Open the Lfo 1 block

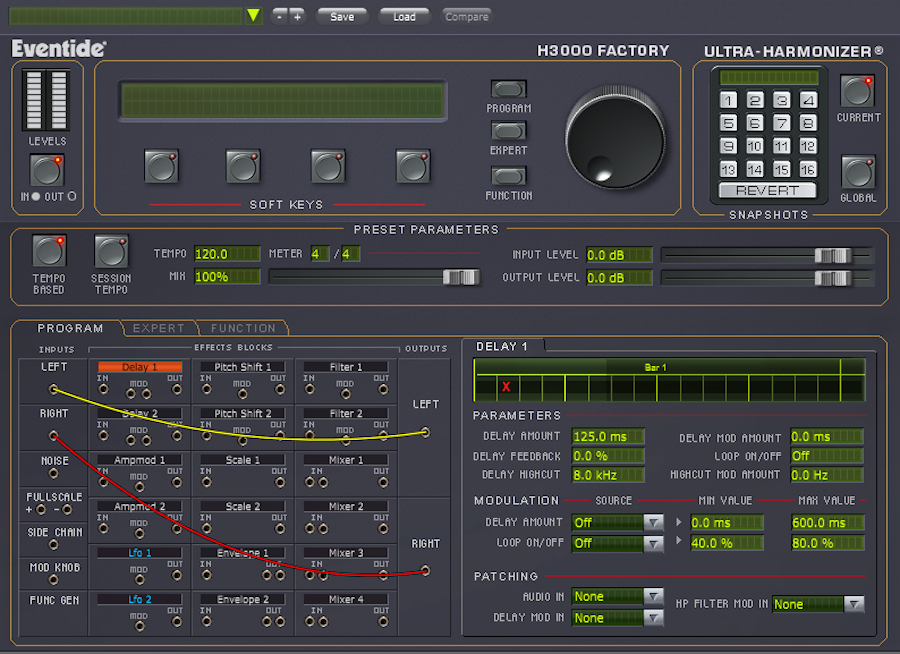(139, 553)
